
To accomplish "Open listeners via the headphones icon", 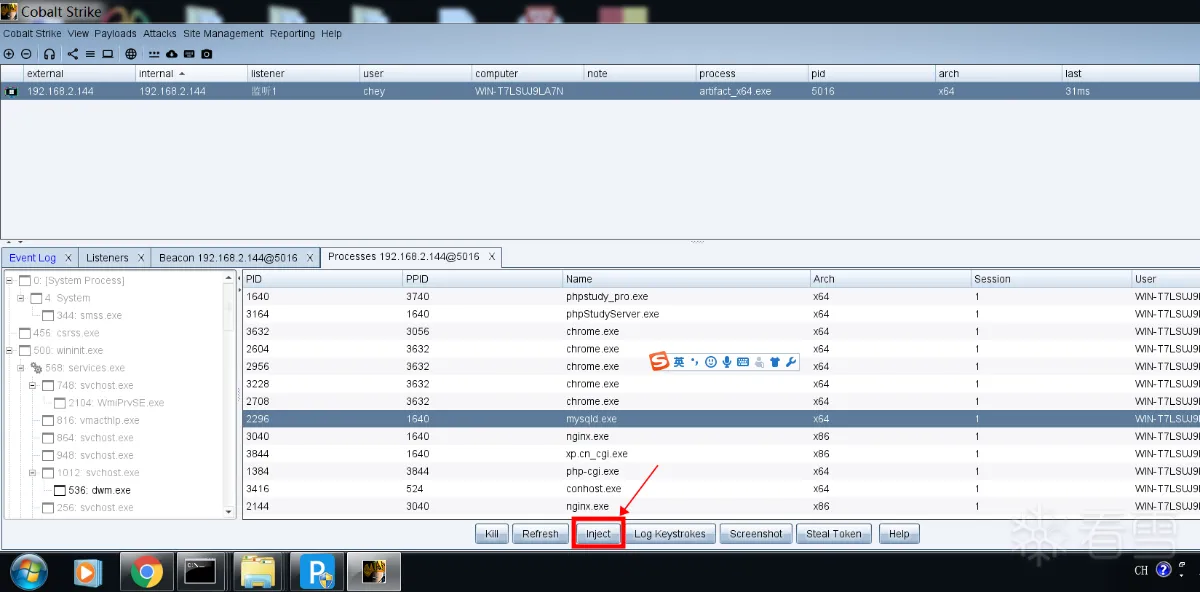I will [x=50, y=53].
